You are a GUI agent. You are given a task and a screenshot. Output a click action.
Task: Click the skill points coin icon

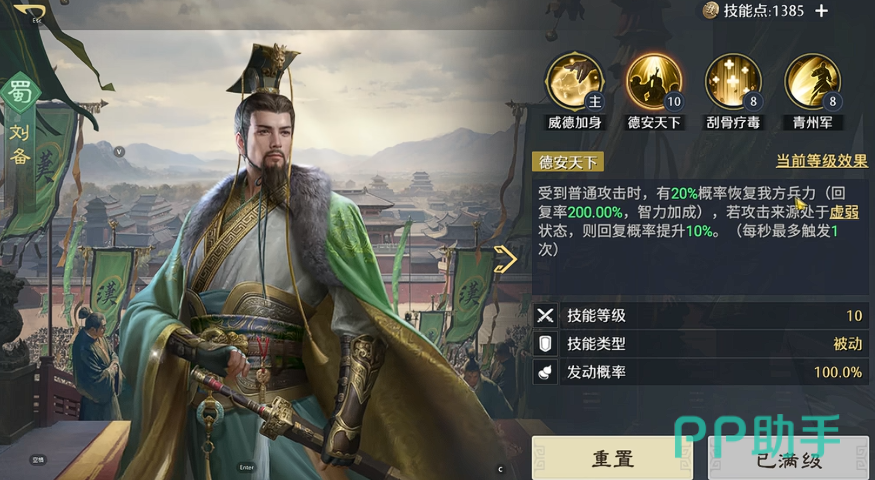point(710,11)
